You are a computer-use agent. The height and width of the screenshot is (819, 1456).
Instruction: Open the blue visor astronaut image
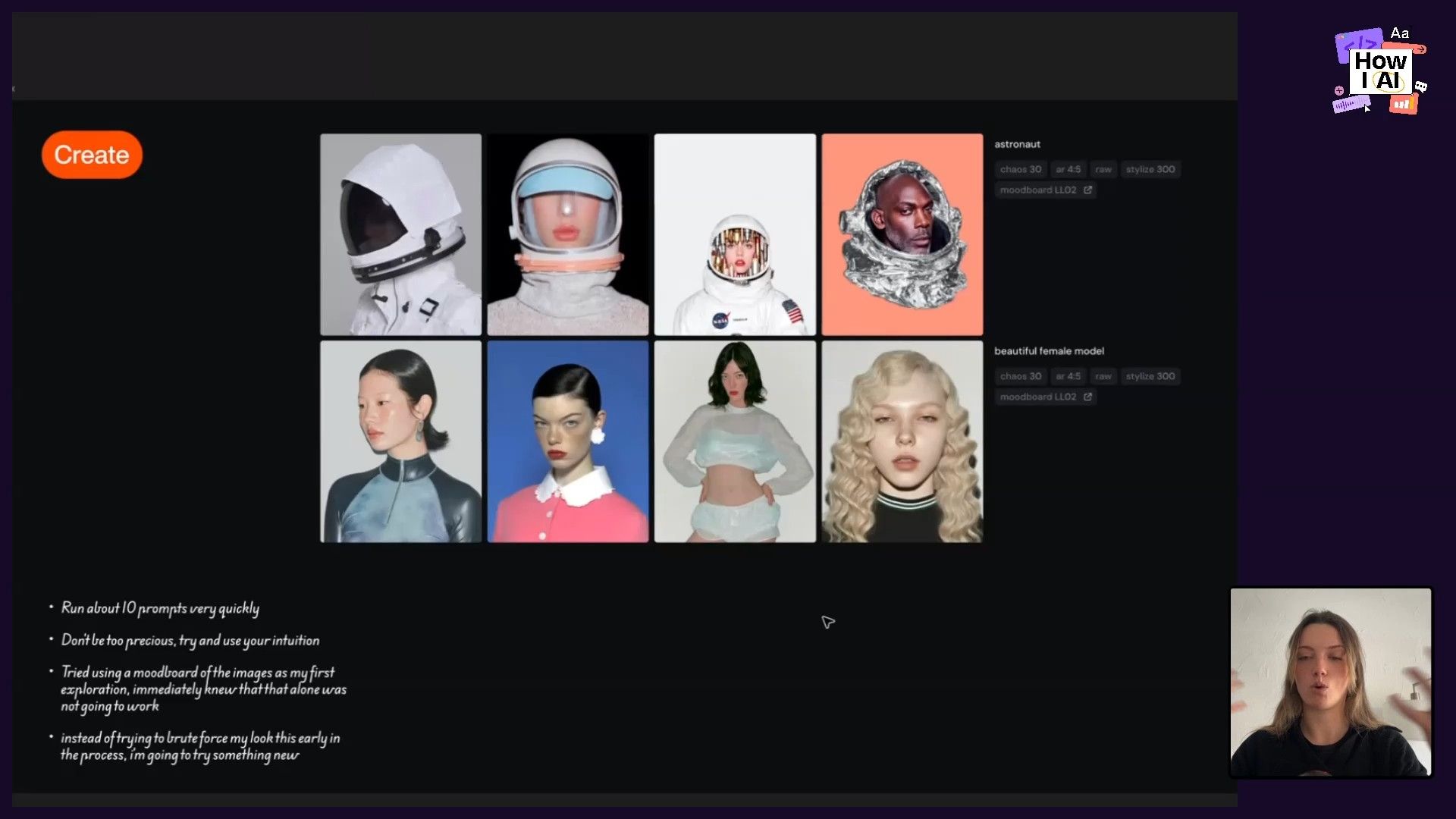568,234
